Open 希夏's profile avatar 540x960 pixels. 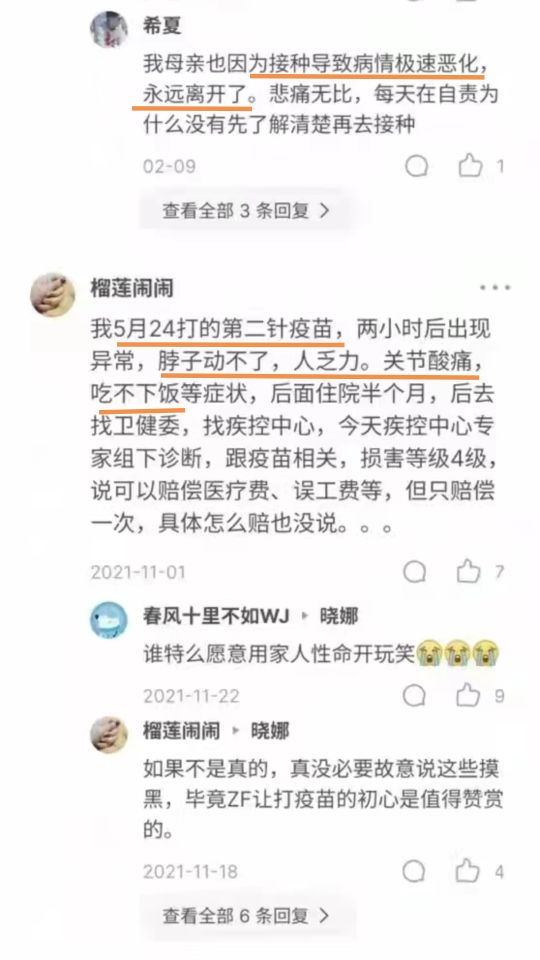pyautogui.click(x=109, y=29)
